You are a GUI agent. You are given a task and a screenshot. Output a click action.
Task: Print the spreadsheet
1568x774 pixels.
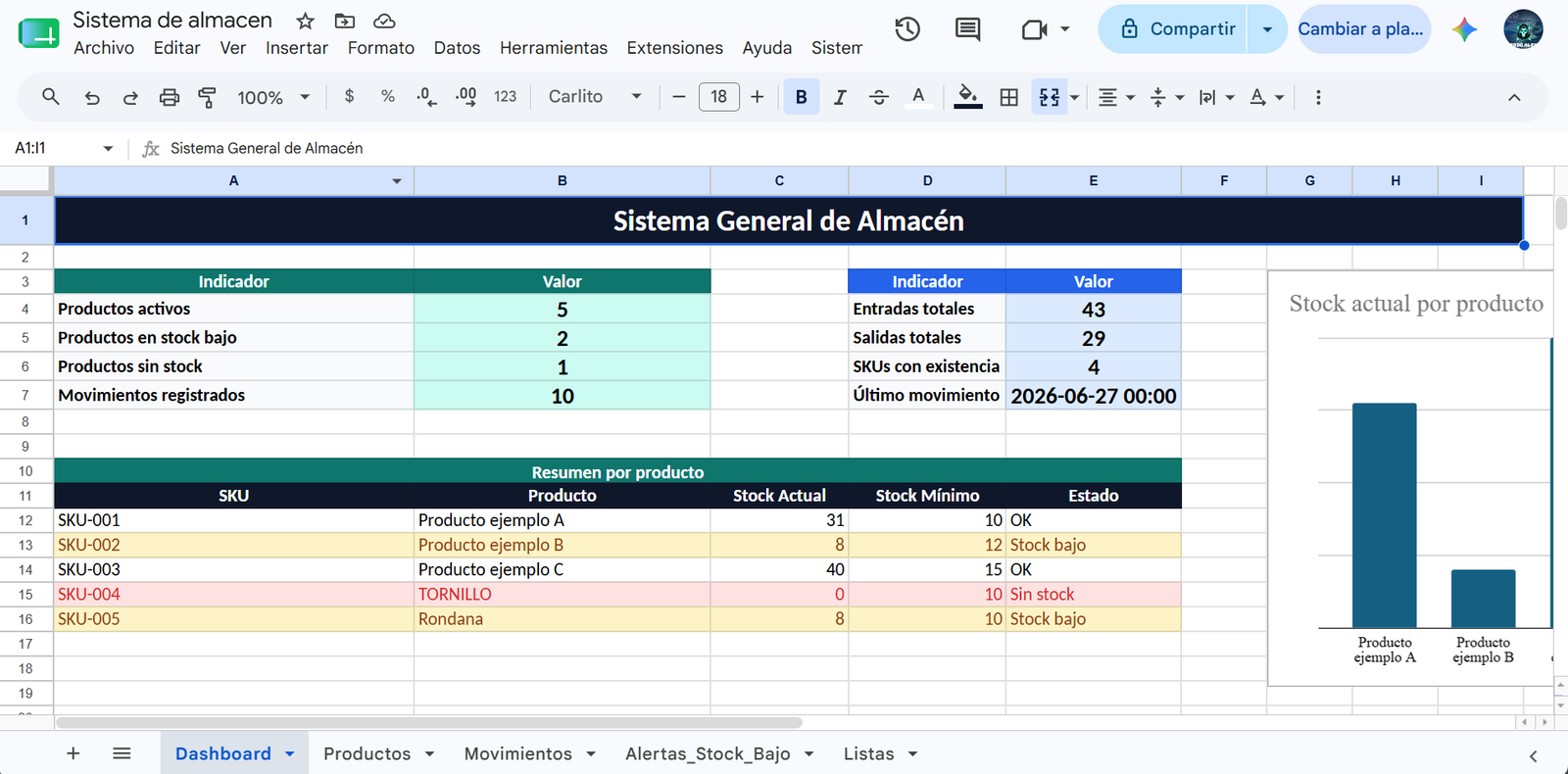pyautogui.click(x=170, y=97)
